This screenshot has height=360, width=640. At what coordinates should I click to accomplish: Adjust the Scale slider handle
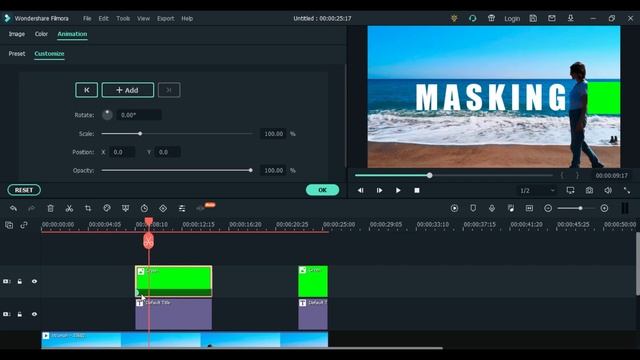140,133
